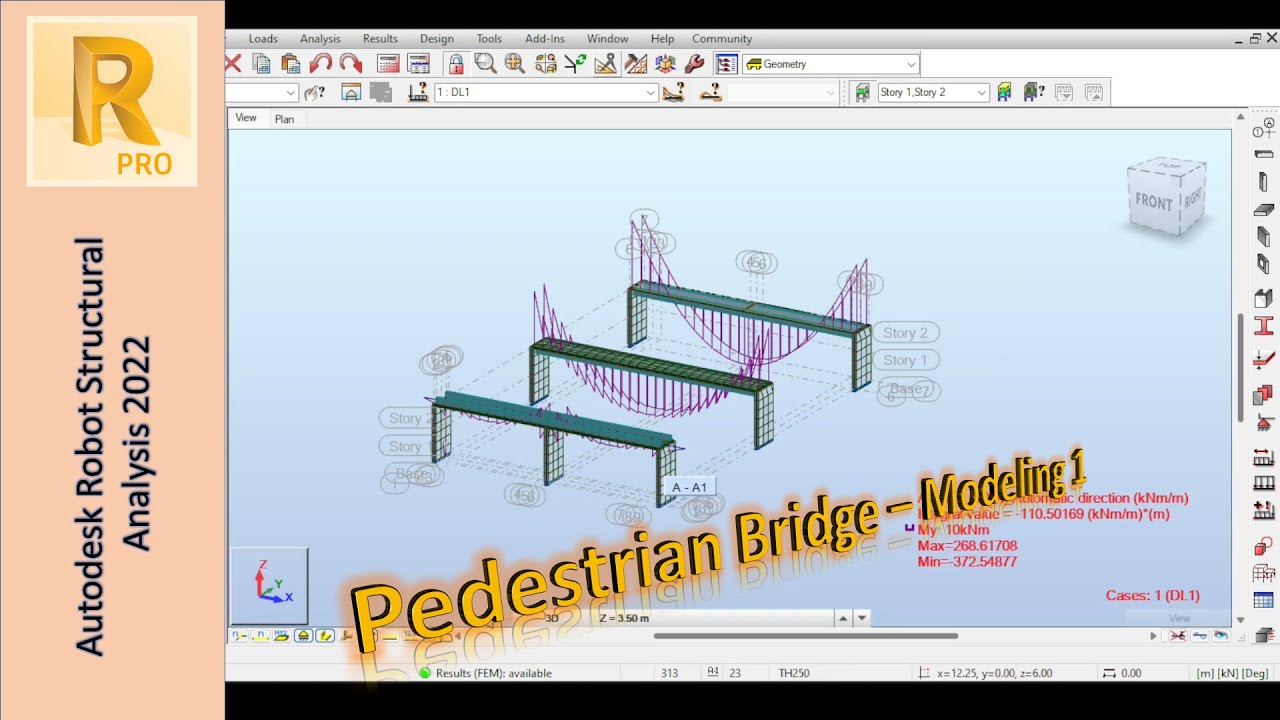Click the colored 3D cube view icon
The width and height of the screenshot is (1280, 720).
[665, 64]
